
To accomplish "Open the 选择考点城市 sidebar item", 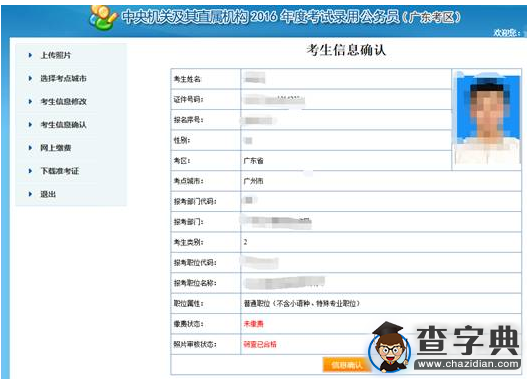I will 64,78.
